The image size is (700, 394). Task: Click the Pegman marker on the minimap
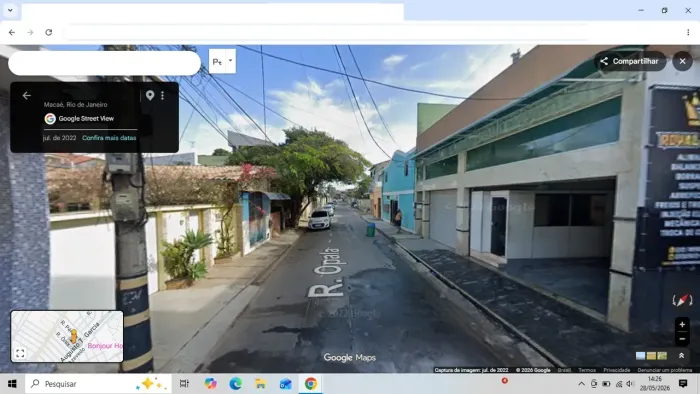[x=74, y=336]
